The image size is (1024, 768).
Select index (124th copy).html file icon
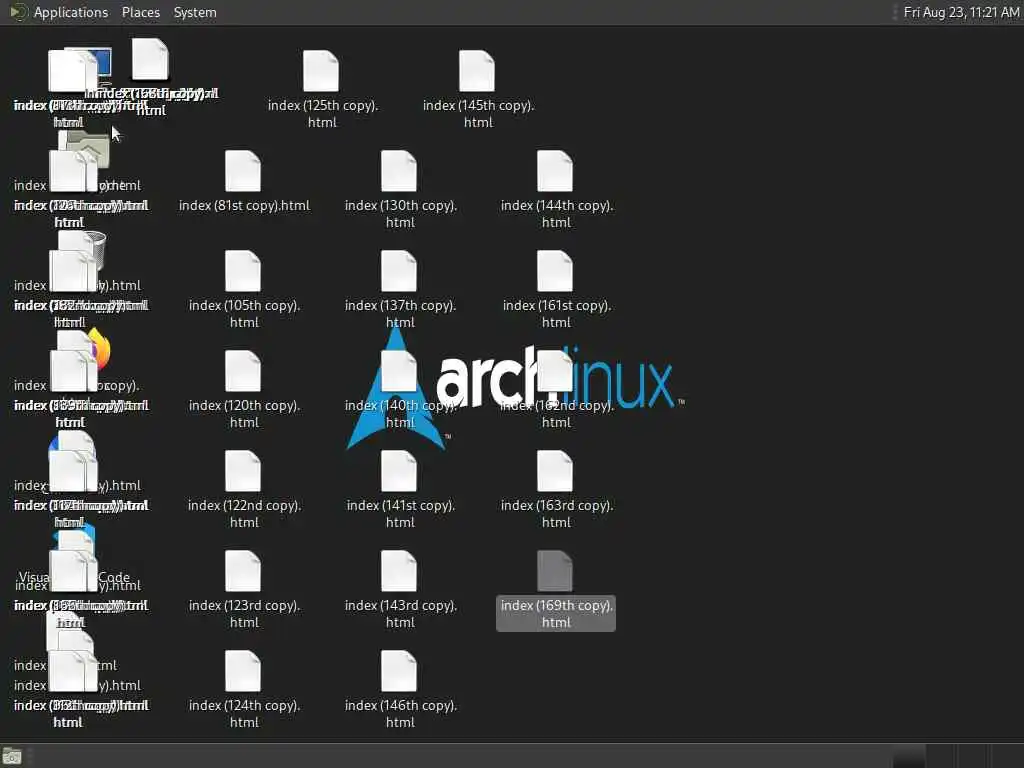coord(243,671)
